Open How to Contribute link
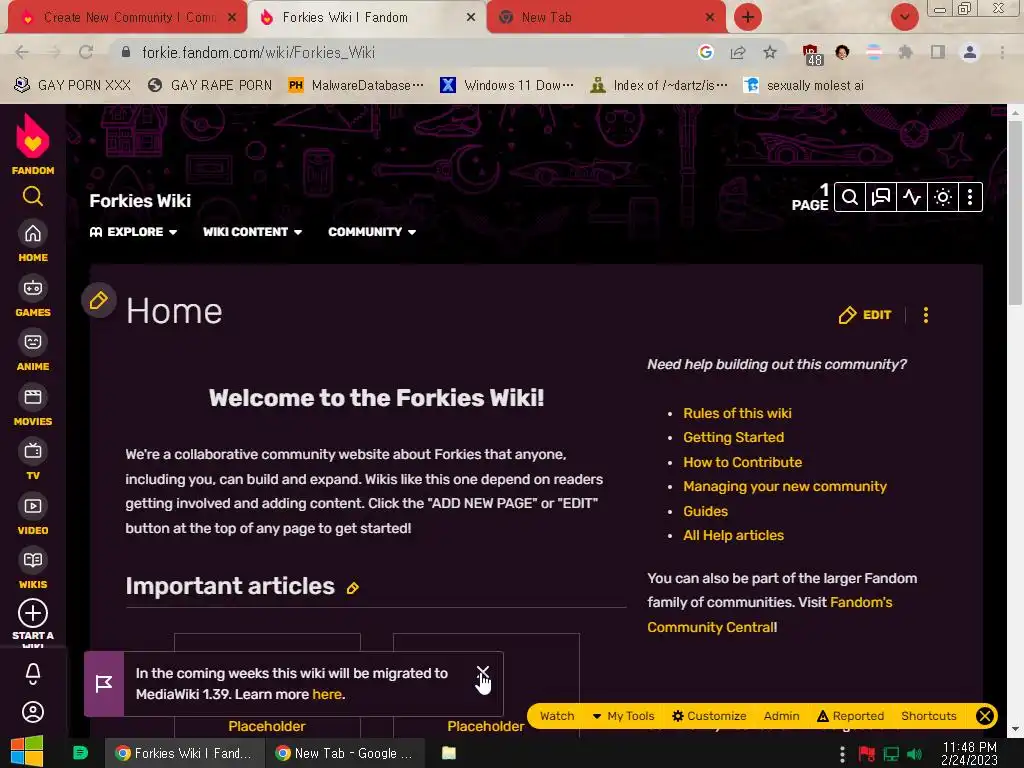 coord(743,462)
